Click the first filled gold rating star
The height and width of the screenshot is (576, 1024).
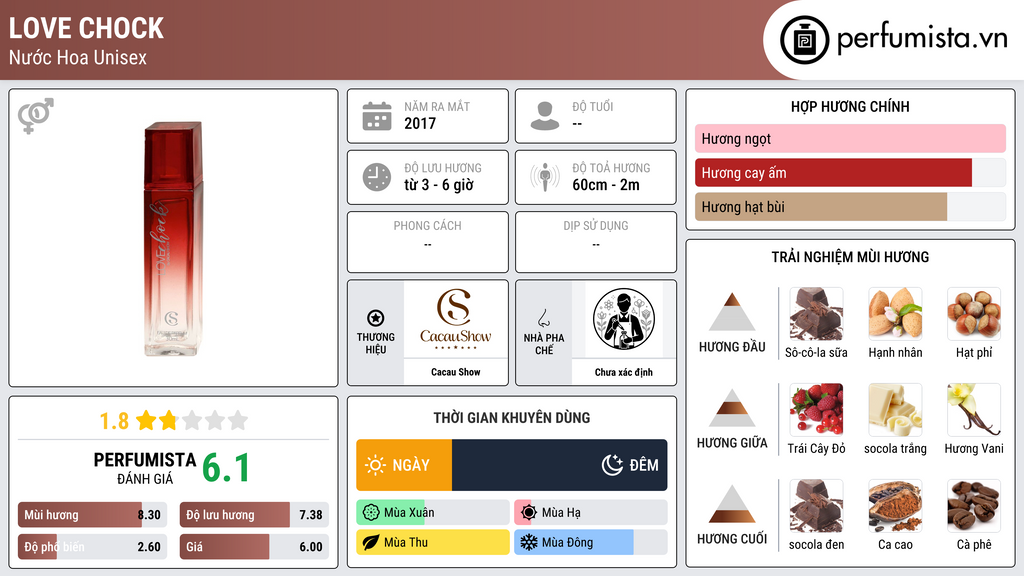146,420
